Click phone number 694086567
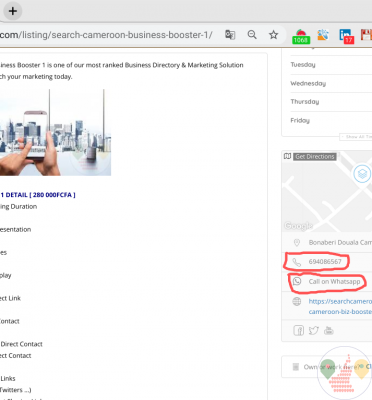 click(325, 262)
